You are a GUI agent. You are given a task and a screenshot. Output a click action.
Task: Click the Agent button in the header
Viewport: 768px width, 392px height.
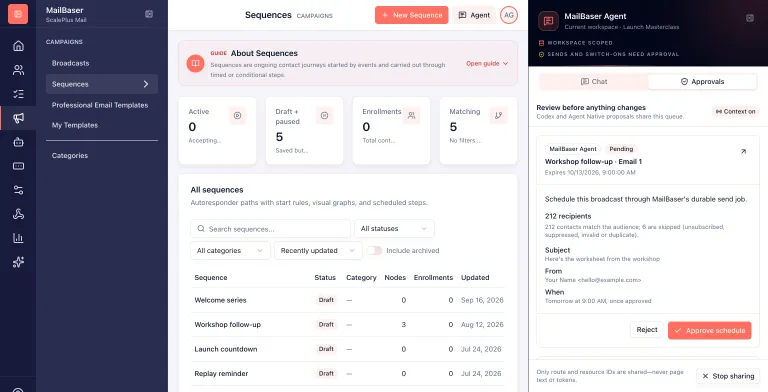point(474,15)
